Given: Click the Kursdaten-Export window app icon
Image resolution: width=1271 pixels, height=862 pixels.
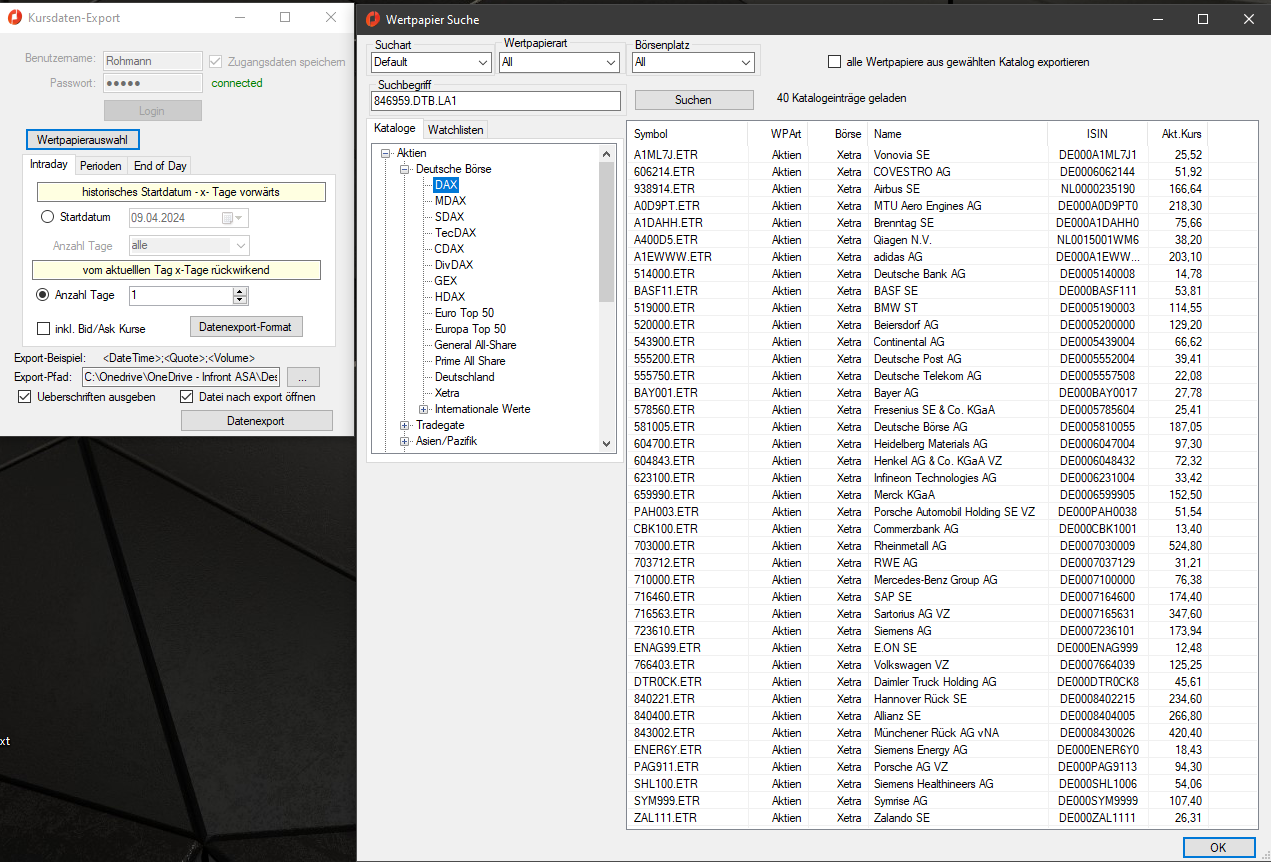Looking at the screenshot, I should click(15, 17).
